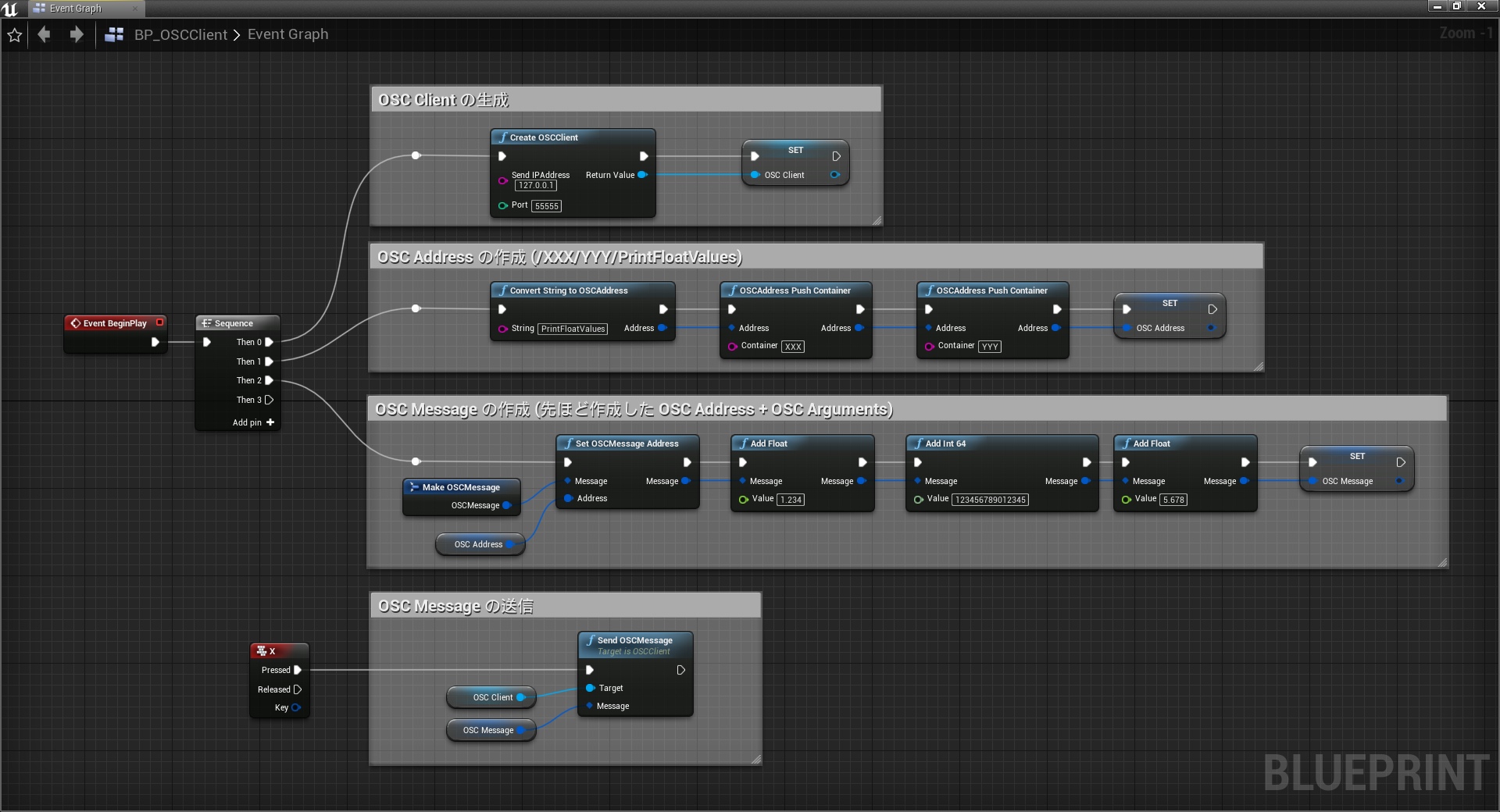Click Address output pin of Convert String node

pyautogui.click(x=662, y=328)
